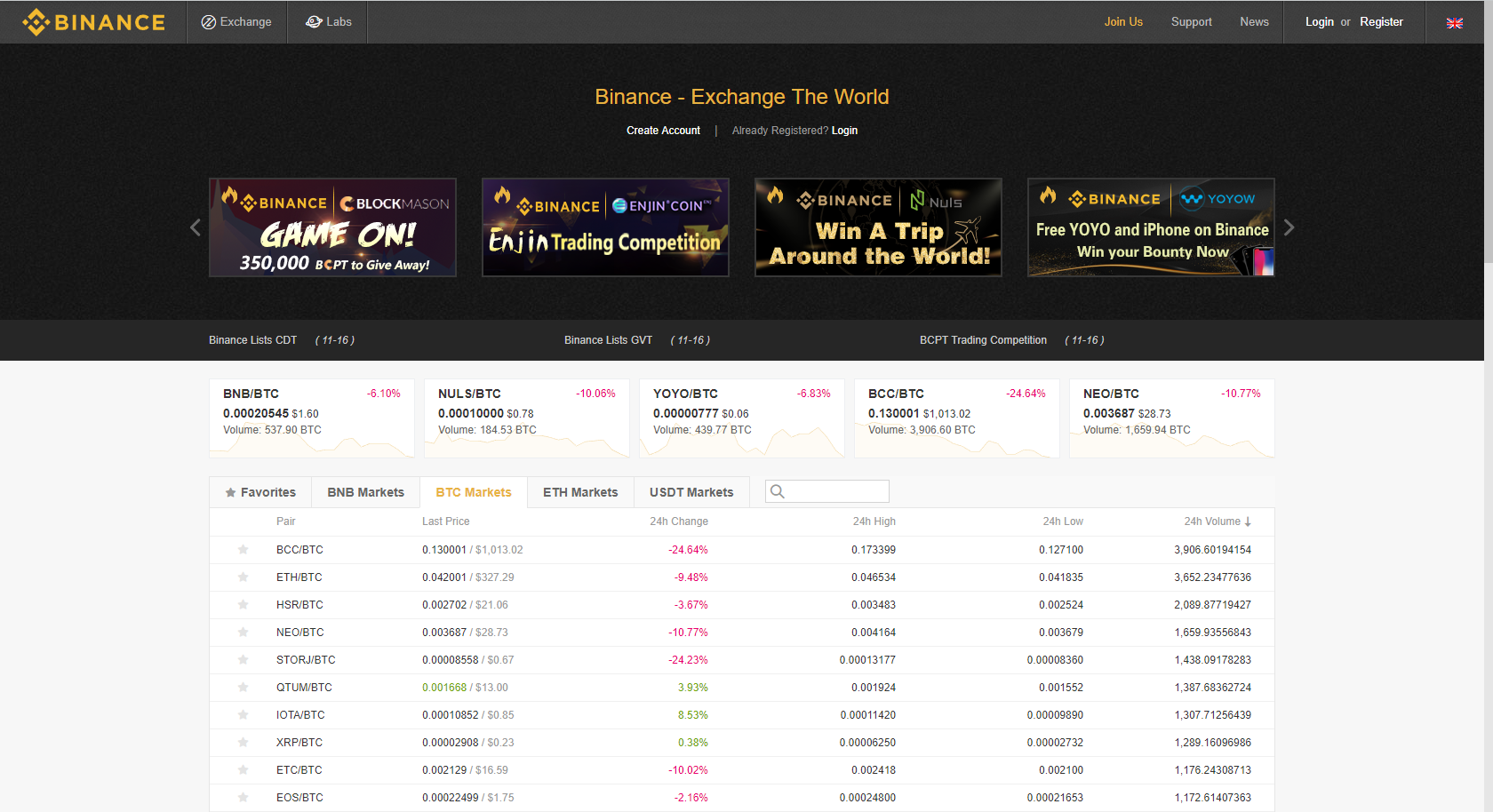Favorite the XRP/BTC pair star
Image resolution: width=1493 pixels, height=812 pixels.
pos(243,743)
